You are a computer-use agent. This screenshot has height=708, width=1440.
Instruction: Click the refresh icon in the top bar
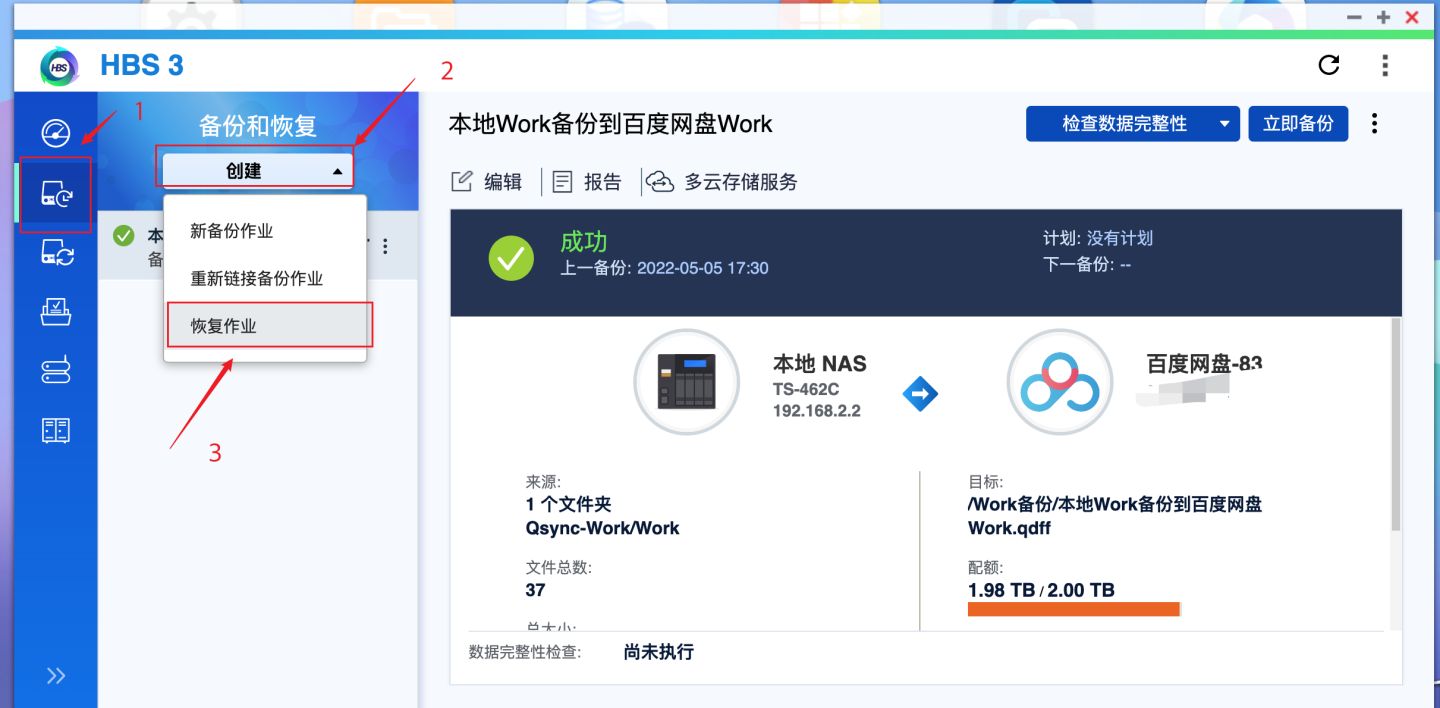point(1328,65)
